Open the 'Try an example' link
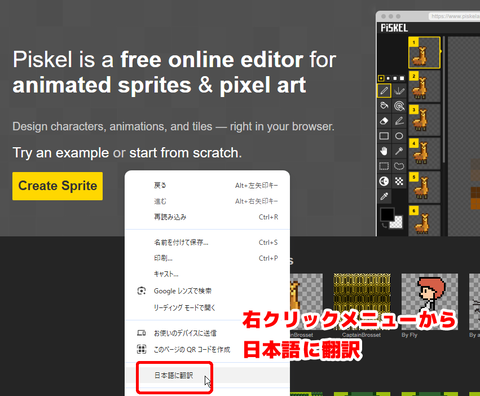The width and height of the screenshot is (480, 396). tap(61, 153)
